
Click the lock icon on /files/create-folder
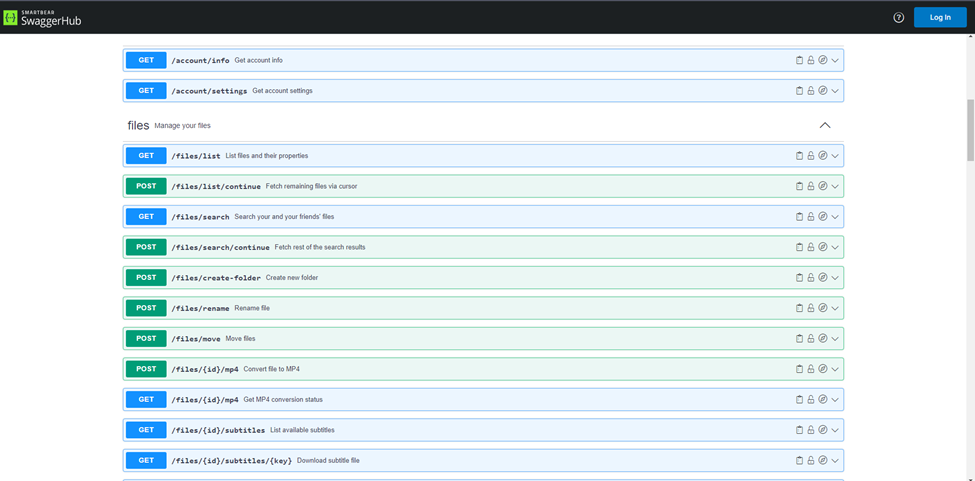811,278
